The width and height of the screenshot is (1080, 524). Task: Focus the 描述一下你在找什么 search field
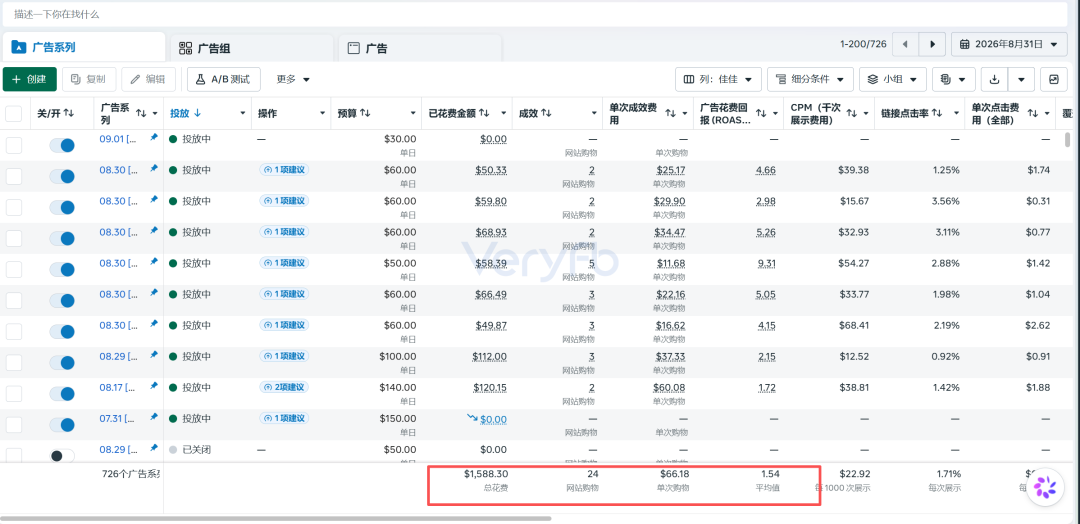(534, 14)
